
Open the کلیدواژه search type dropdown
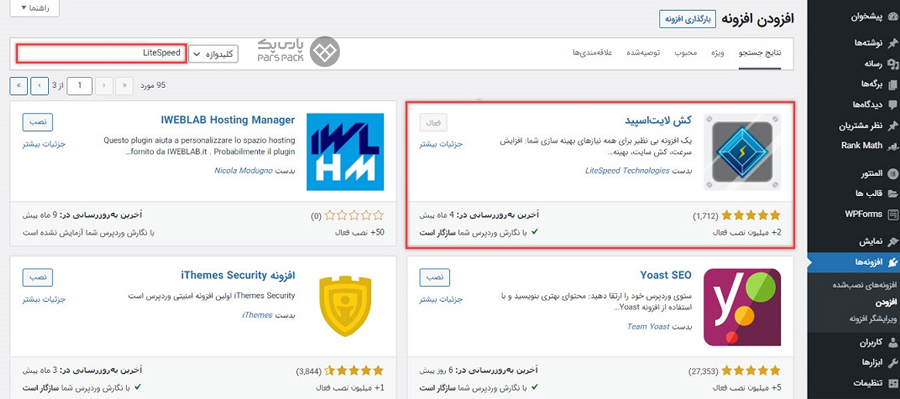(214, 54)
